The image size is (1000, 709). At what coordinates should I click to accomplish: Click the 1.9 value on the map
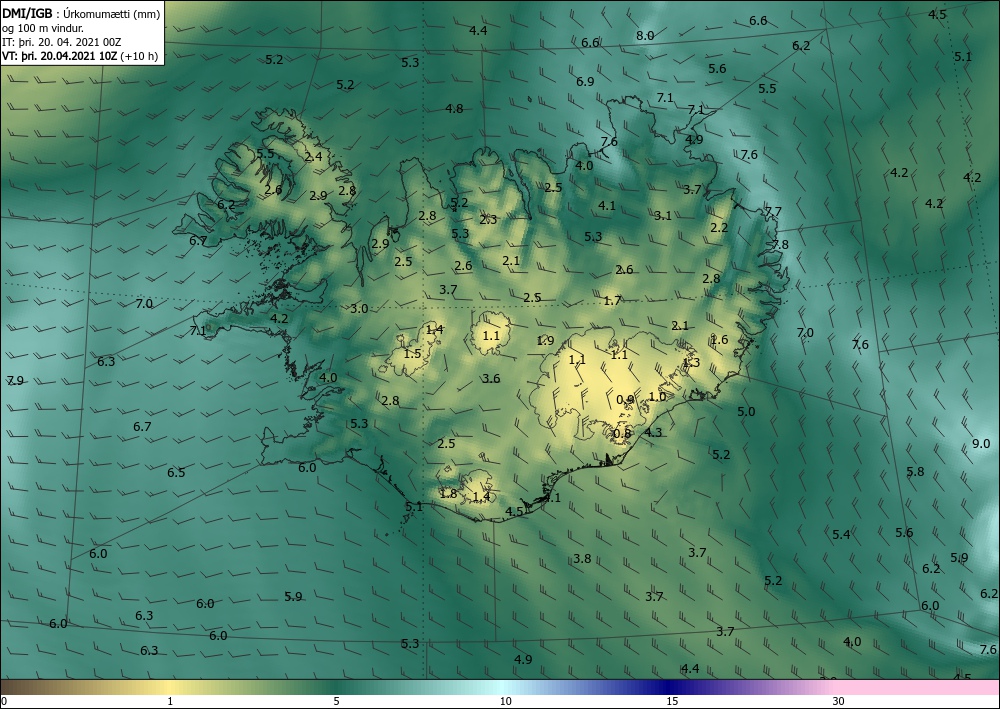(545, 341)
